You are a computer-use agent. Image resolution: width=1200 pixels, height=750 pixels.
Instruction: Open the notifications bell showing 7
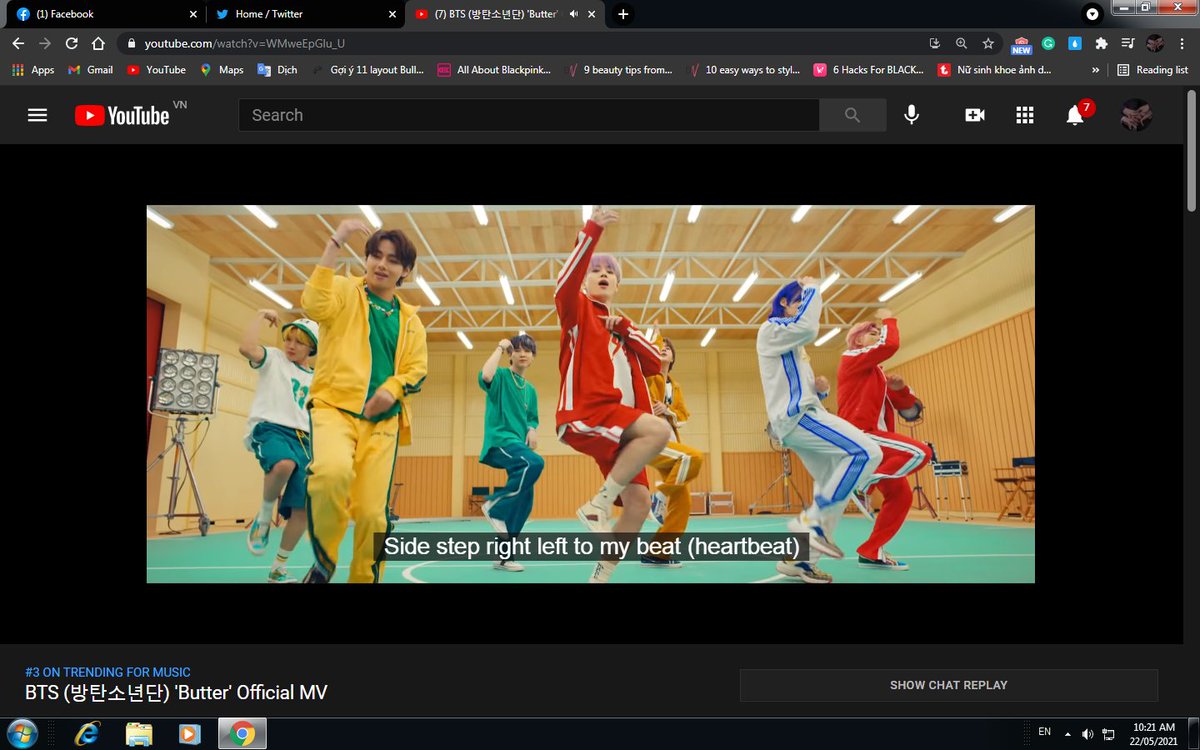[1076, 114]
